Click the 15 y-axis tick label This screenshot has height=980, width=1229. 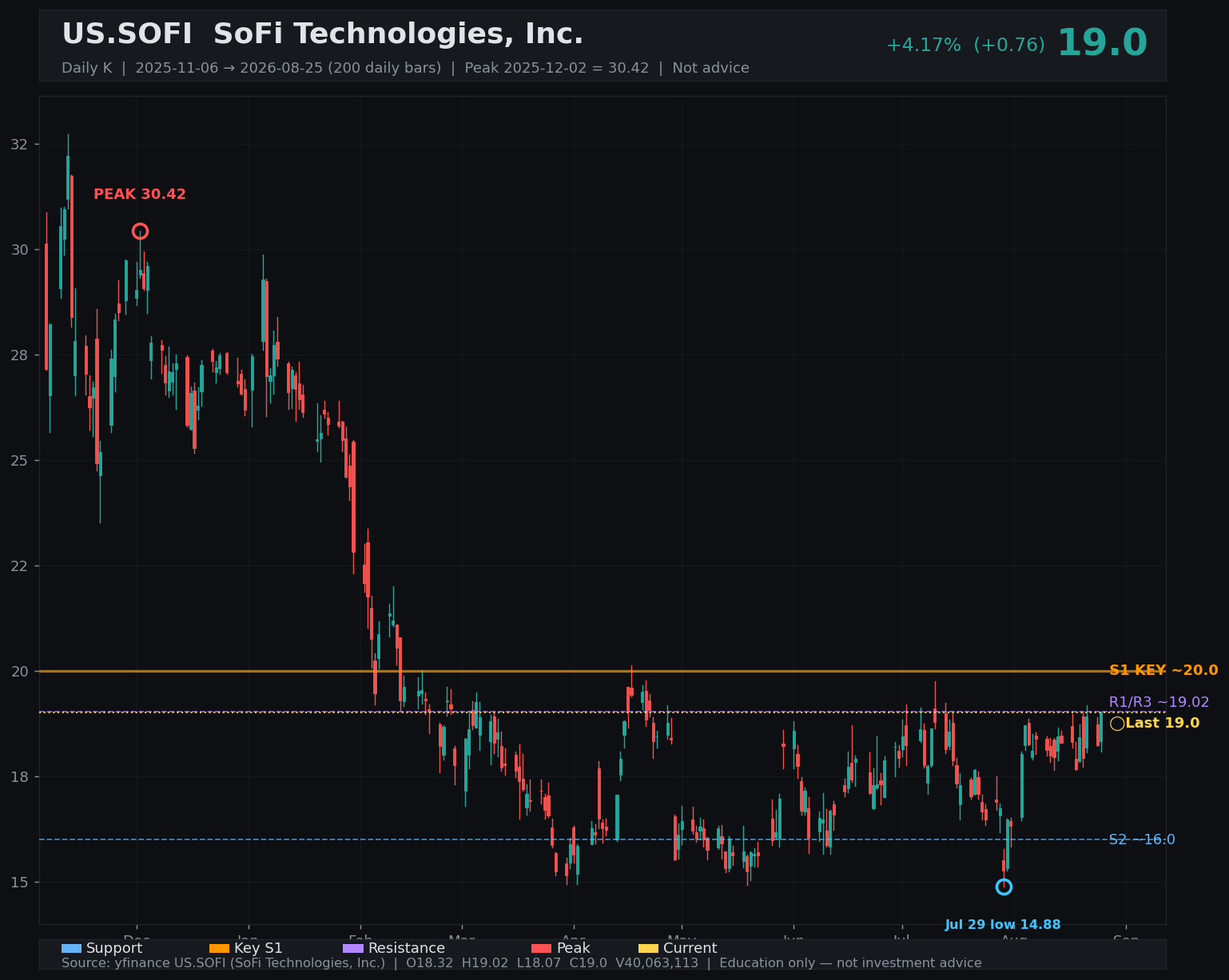[19, 883]
